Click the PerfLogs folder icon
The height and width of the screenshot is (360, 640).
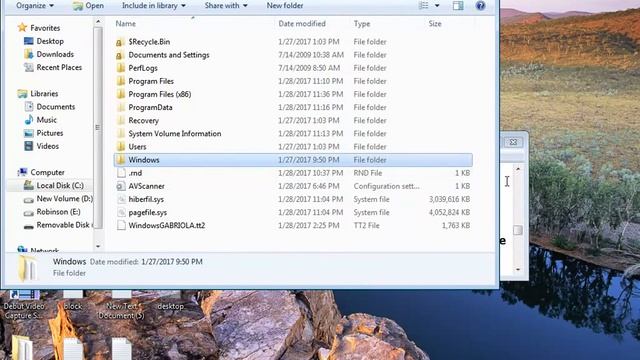pyautogui.click(x=120, y=68)
